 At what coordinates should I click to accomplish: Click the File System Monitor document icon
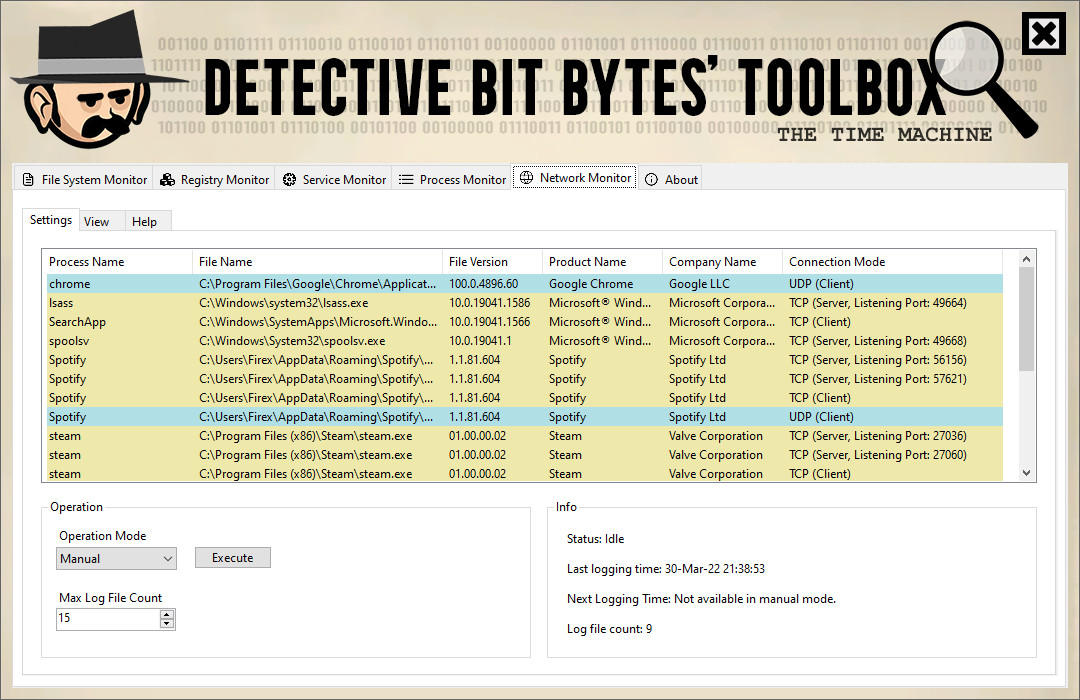click(28, 179)
